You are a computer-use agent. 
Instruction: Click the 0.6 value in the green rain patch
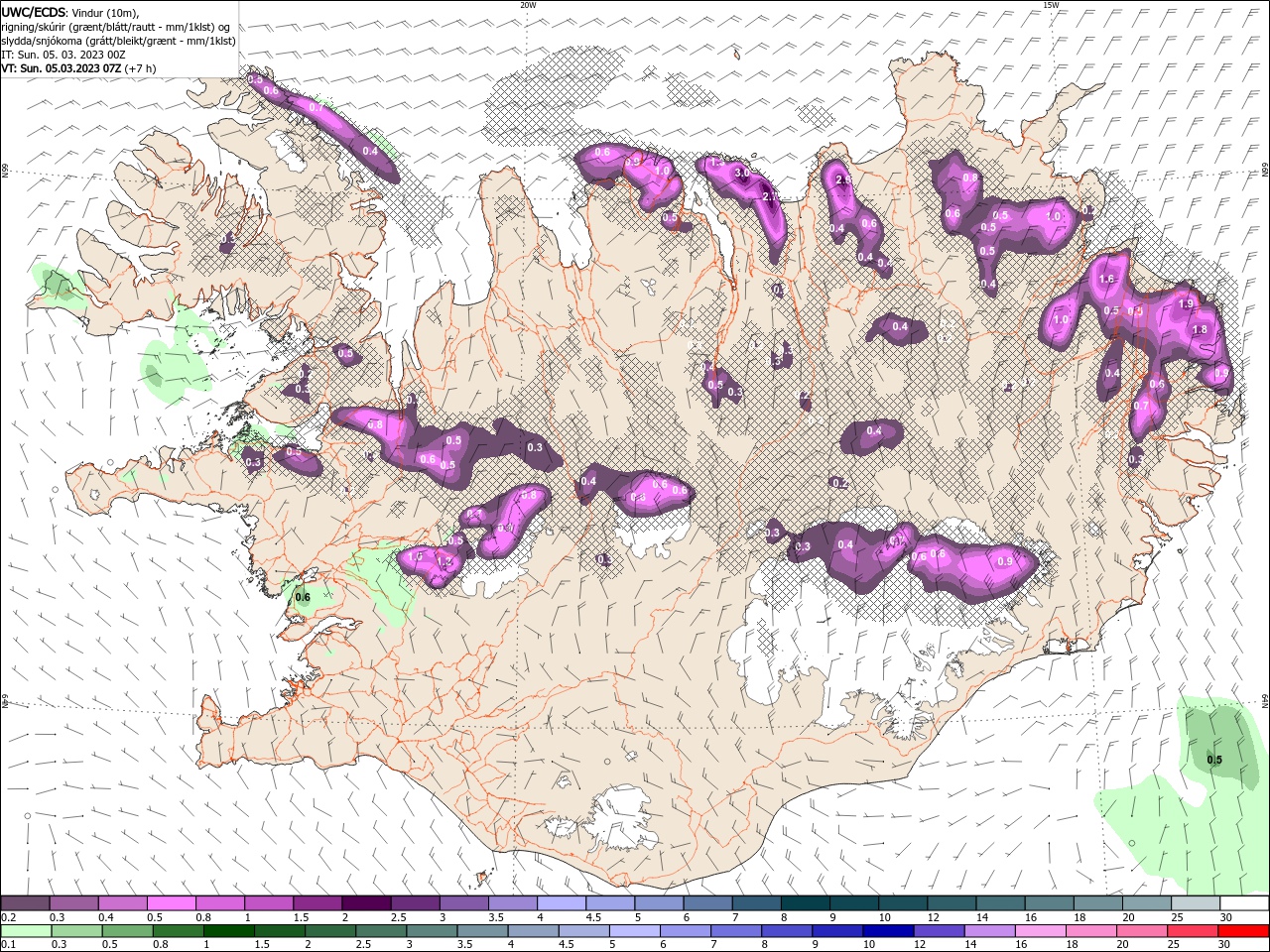[x=303, y=597]
